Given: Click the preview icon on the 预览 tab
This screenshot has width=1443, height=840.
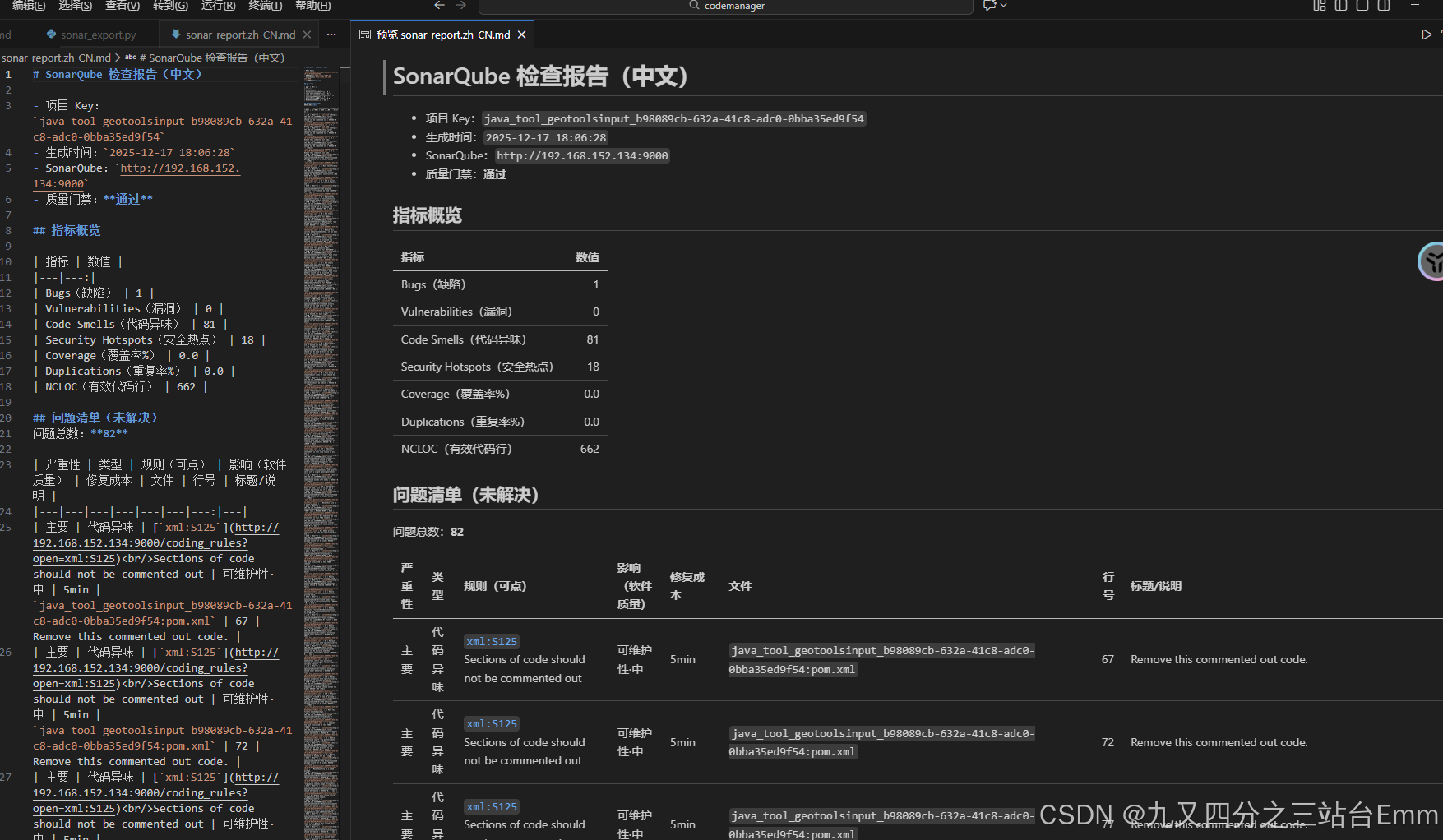Looking at the screenshot, I should (x=365, y=35).
